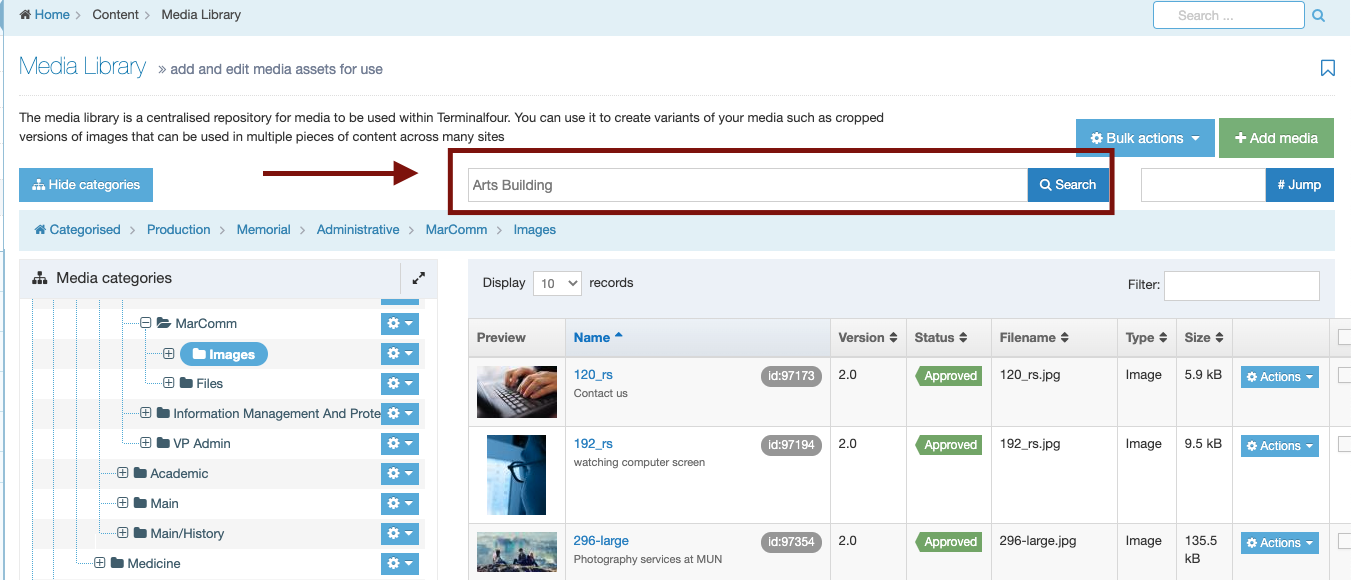Expand the Information Management And Protection node
1351x580 pixels.
(x=146, y=413)
